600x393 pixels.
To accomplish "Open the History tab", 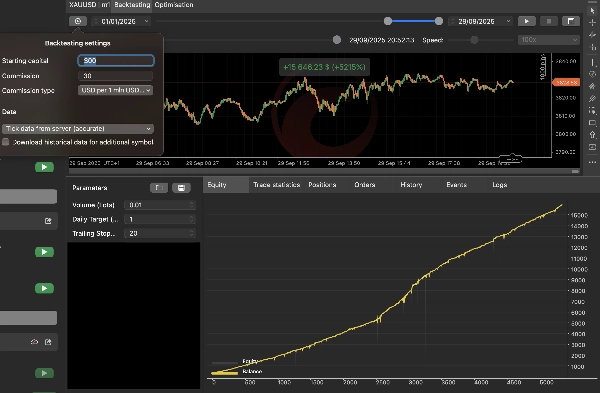I will click(411, 185).
